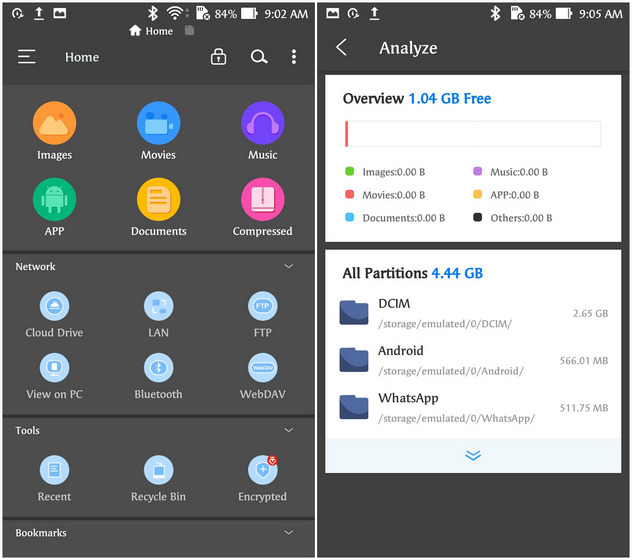This screenshot has height=560, width=632.
Task: Open the Images category
Action: (54, 124)
